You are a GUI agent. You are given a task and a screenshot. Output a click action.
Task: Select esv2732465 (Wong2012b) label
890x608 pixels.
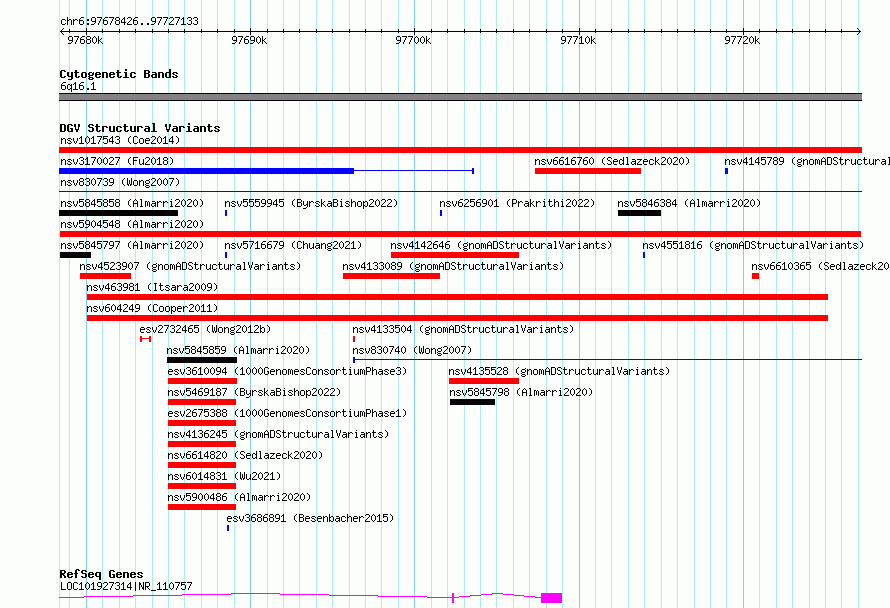click(x=205, y=329)
